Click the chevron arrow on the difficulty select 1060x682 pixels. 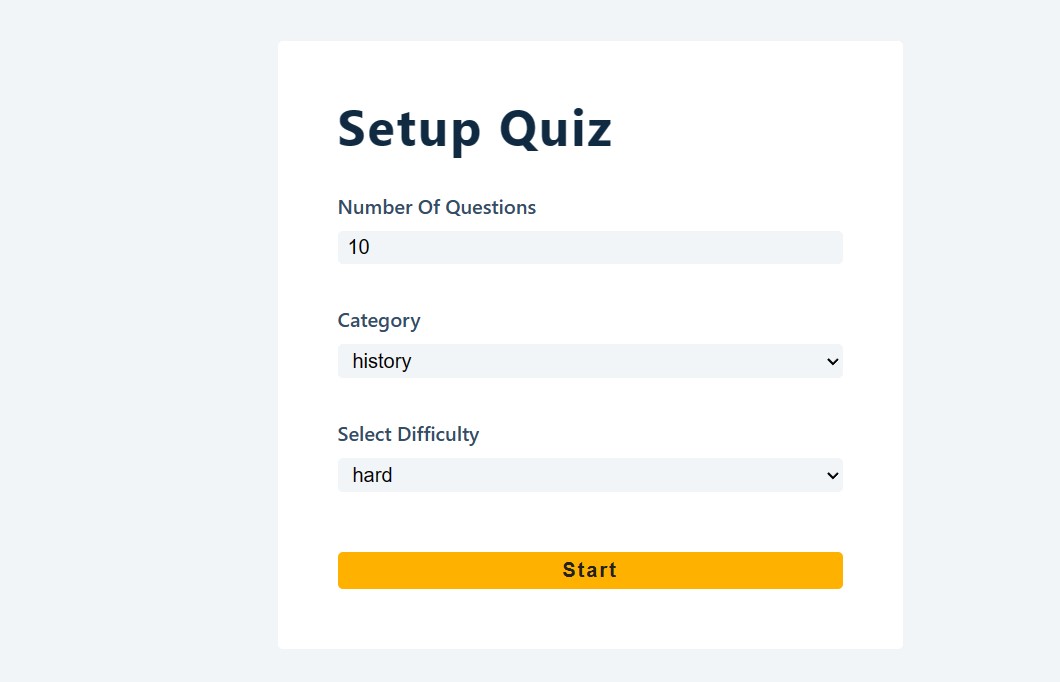[832, 476]
